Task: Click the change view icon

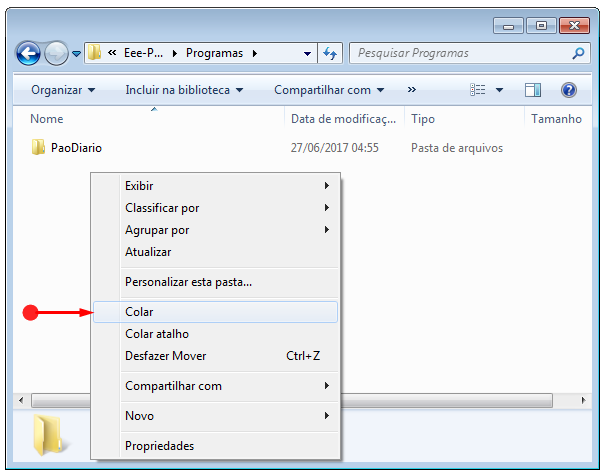Action: click(478, 90)
